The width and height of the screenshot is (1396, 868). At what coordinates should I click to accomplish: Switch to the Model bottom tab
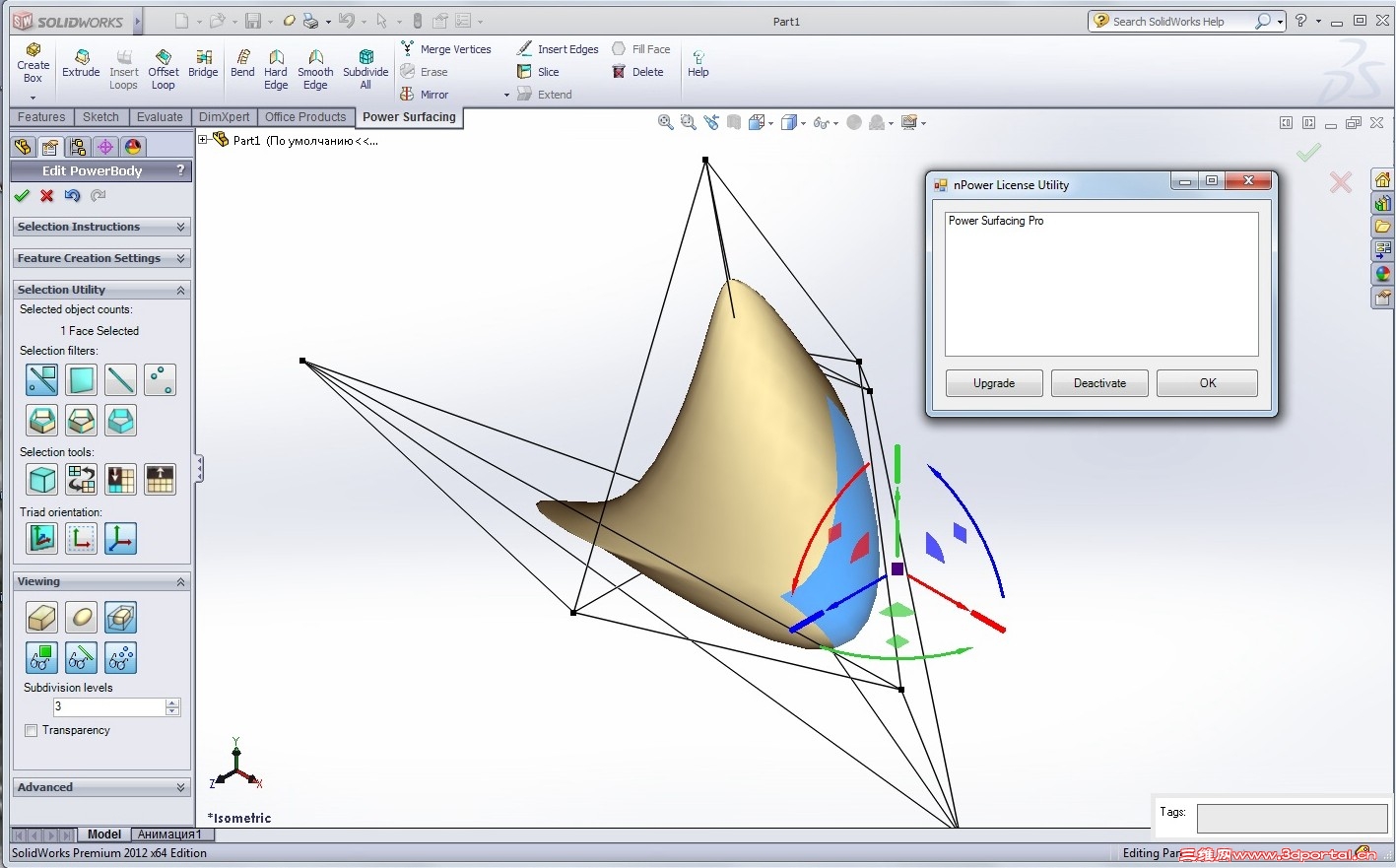(x=103, y=835)
